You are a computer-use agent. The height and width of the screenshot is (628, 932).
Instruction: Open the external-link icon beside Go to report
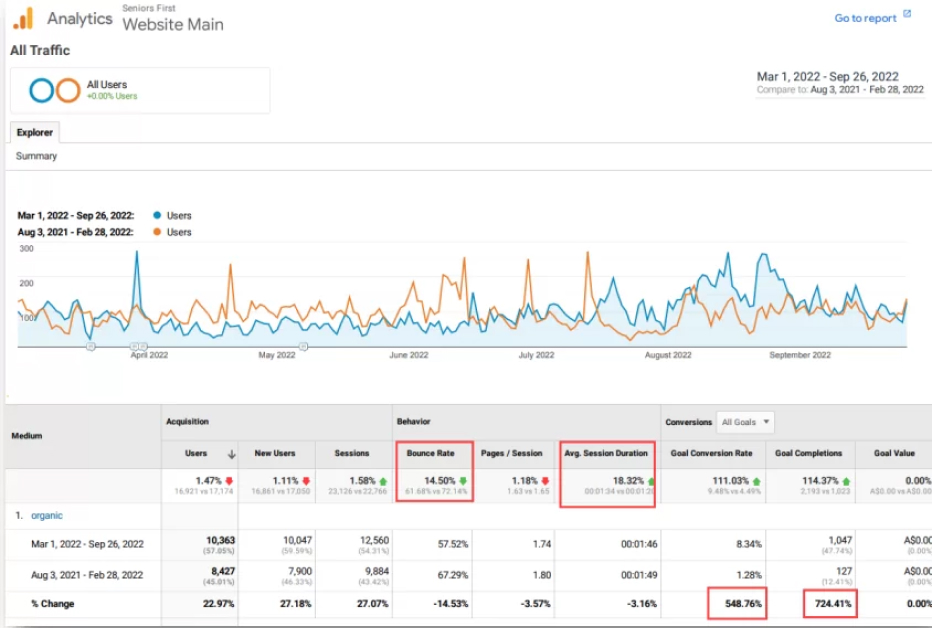[x=907, y=14]
